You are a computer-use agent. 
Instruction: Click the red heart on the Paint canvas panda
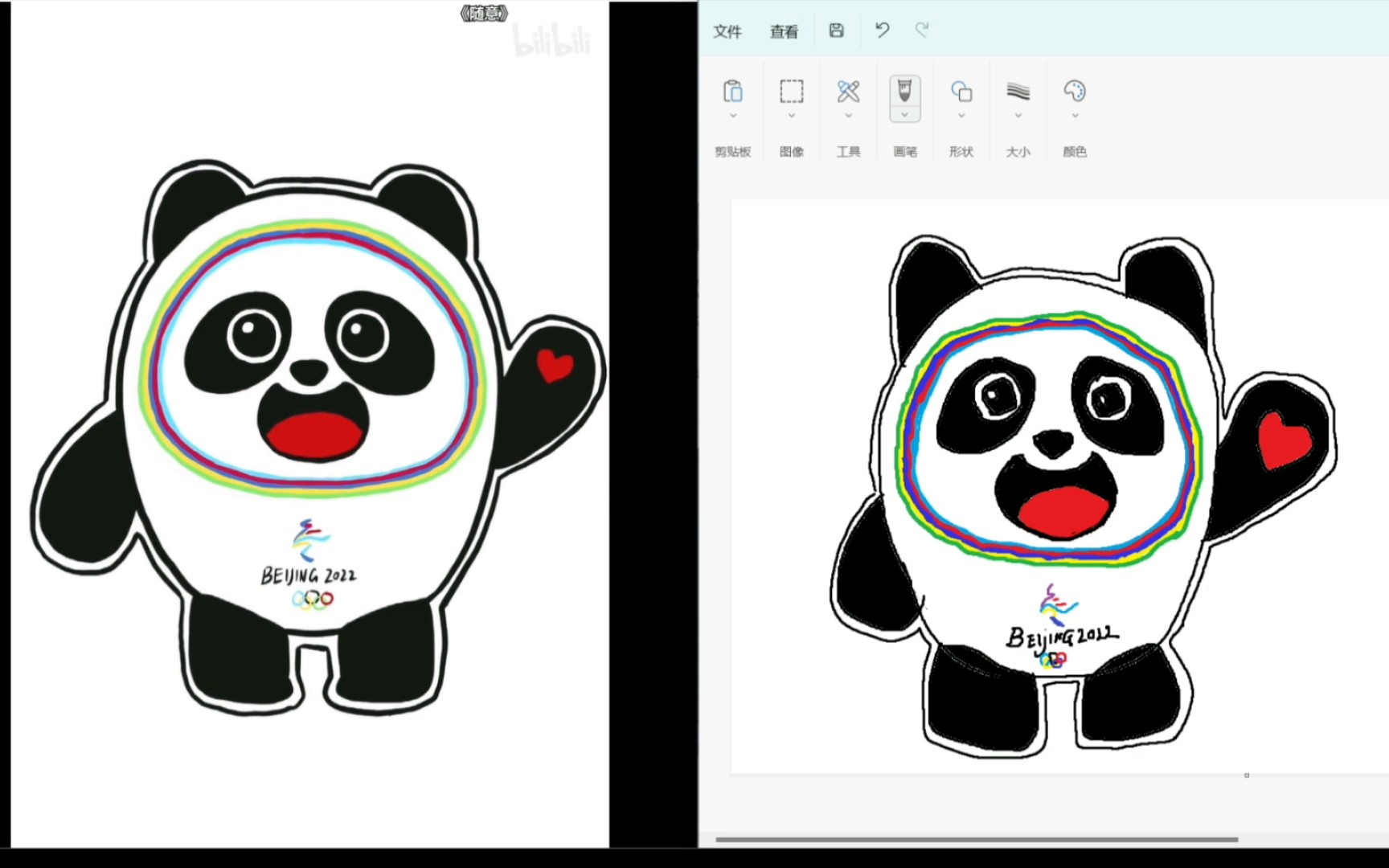point(1283,440)
